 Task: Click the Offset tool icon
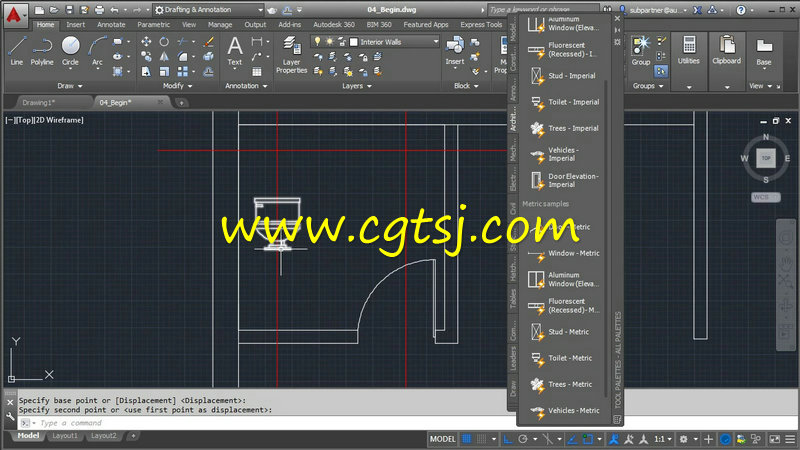click(x=208, y=71)
